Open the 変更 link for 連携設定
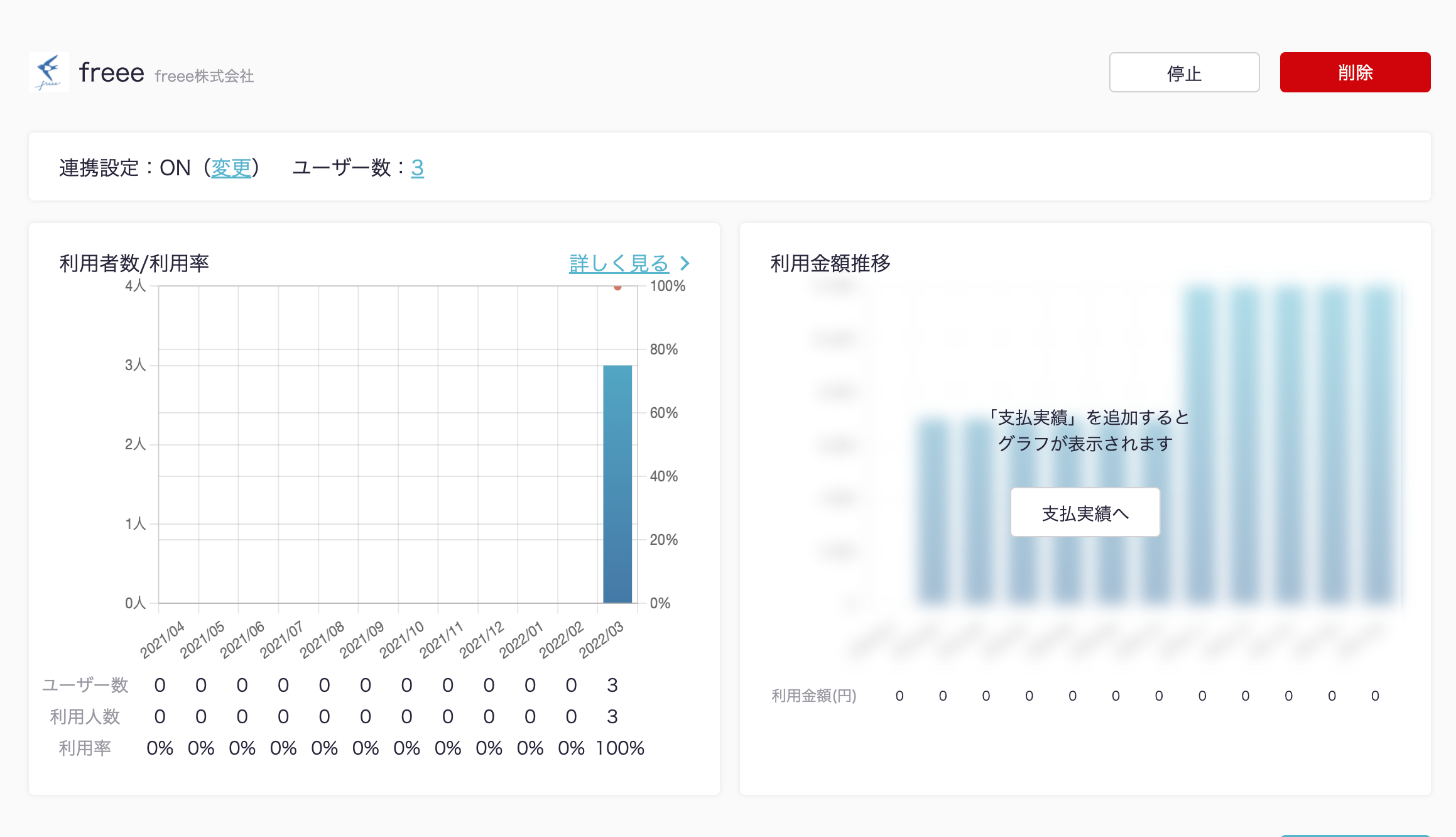This screenshot has height=837, width=1456. (x=231, y=168)
